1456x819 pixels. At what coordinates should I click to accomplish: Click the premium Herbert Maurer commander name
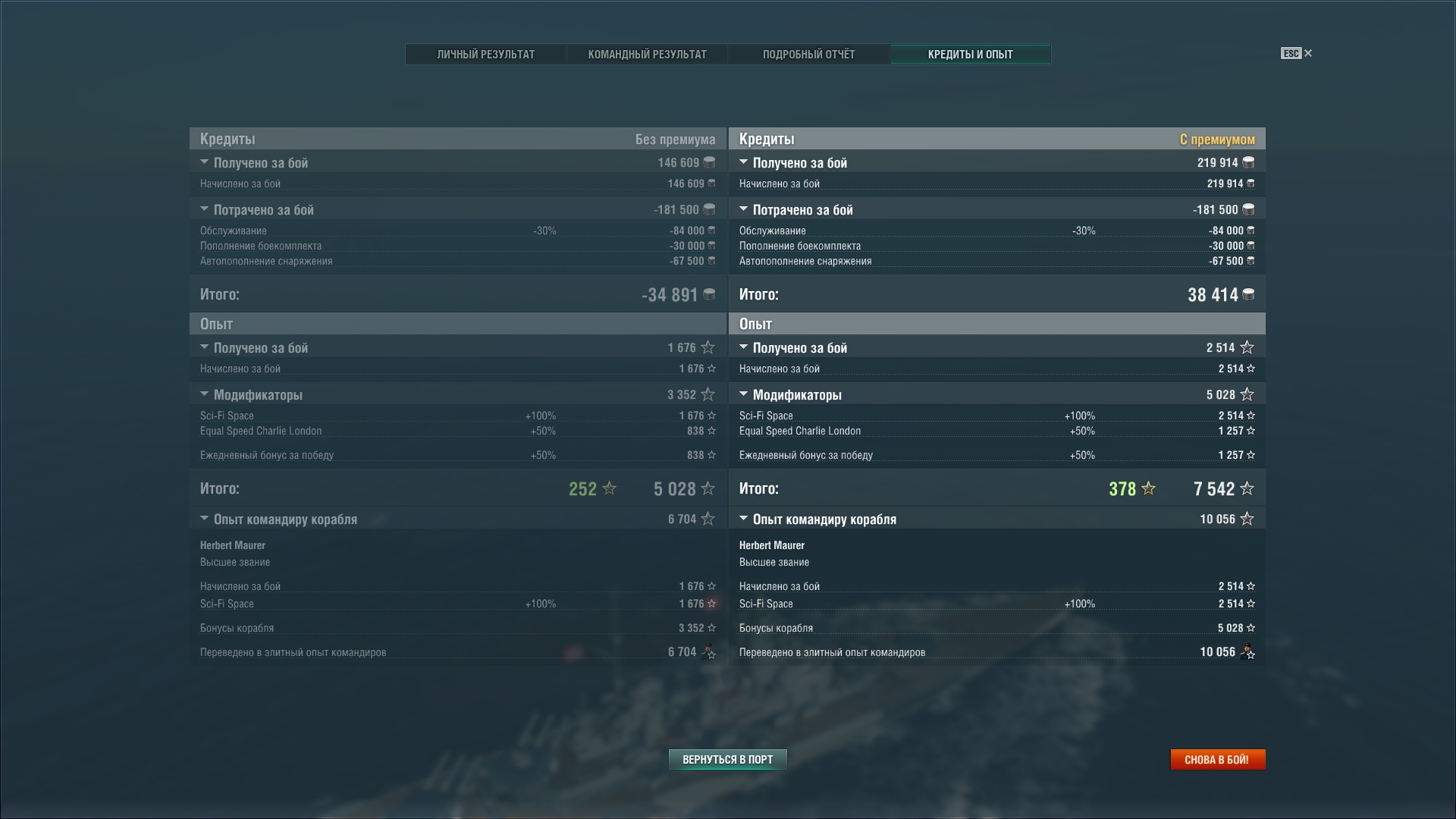(771, 545)
